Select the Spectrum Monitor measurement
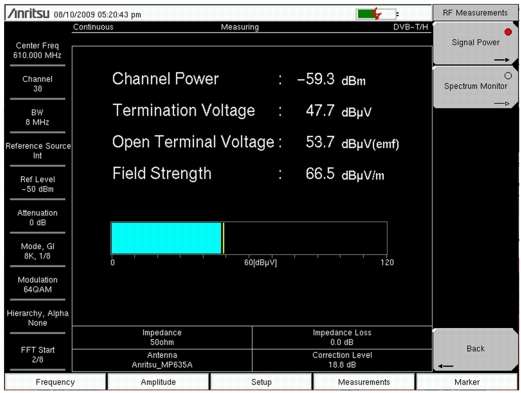The width and height of the screenshot is (521, 393). (475, 87)
